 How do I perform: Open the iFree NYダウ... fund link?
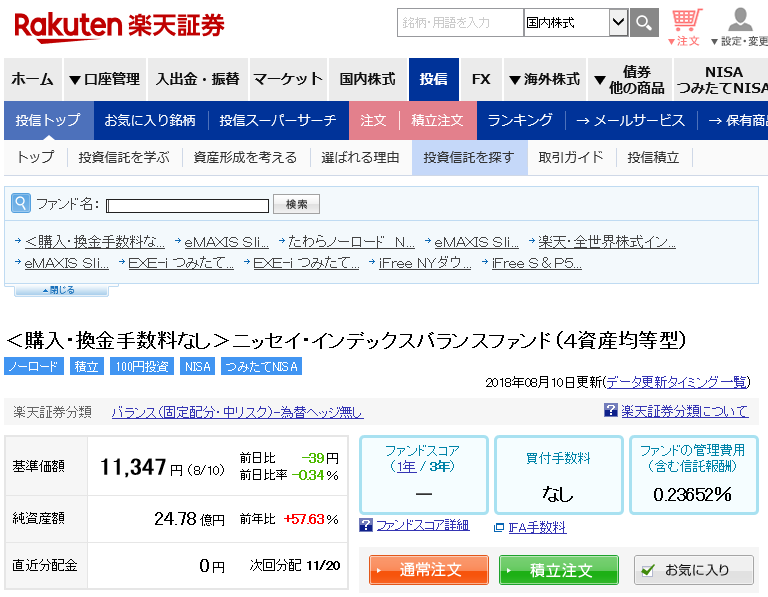[425, 263]
